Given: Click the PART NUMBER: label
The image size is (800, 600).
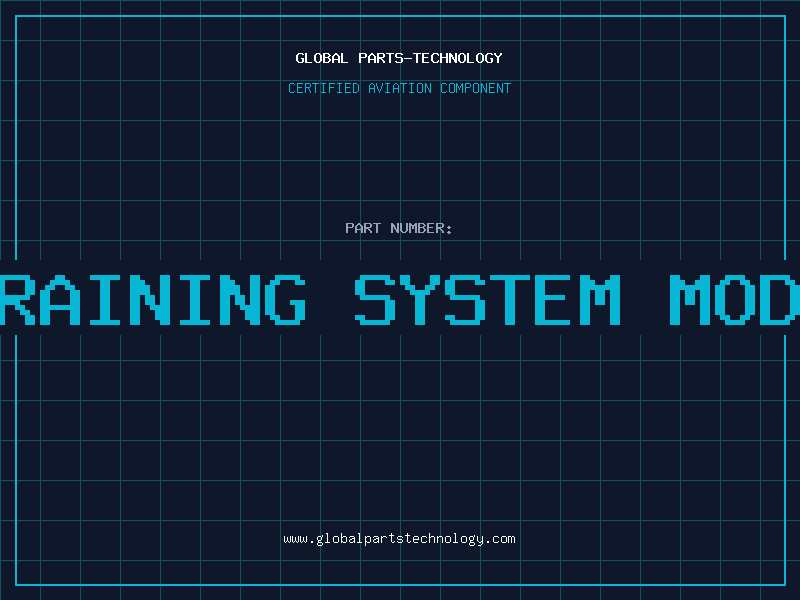Looking at the screenshot, I should pos(399,228).
